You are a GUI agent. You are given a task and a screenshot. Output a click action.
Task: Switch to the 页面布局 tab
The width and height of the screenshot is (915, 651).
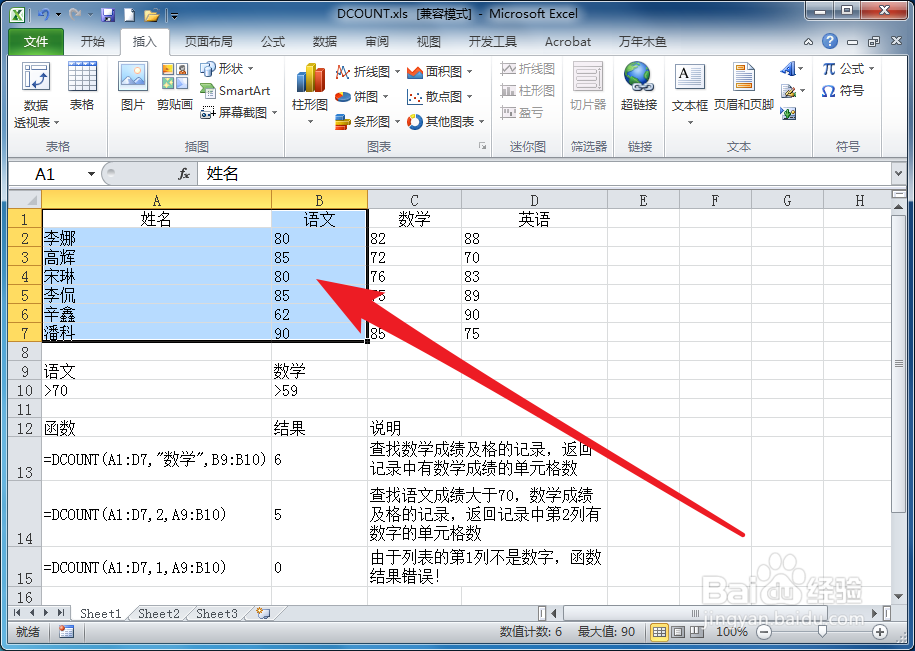(x=208, y=41)
